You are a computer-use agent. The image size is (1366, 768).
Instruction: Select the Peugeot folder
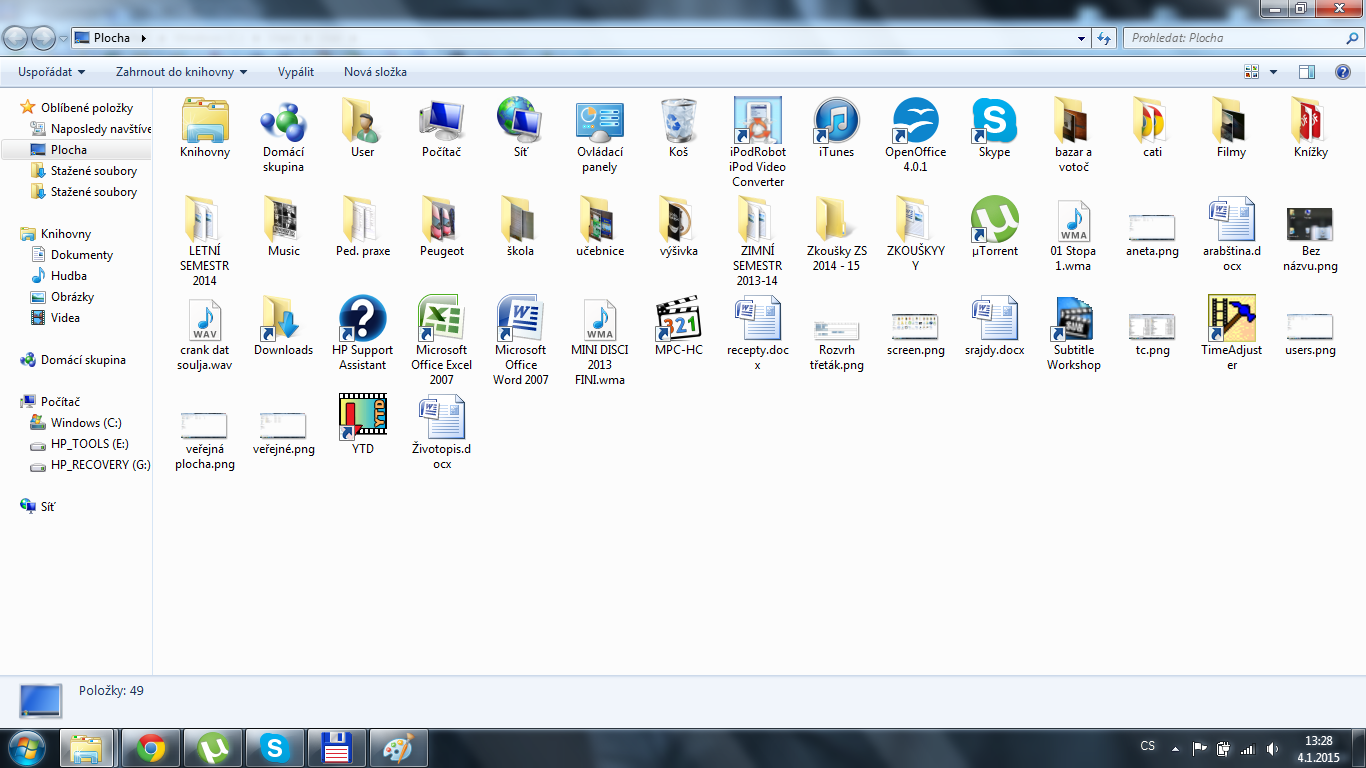pos(441,220)
